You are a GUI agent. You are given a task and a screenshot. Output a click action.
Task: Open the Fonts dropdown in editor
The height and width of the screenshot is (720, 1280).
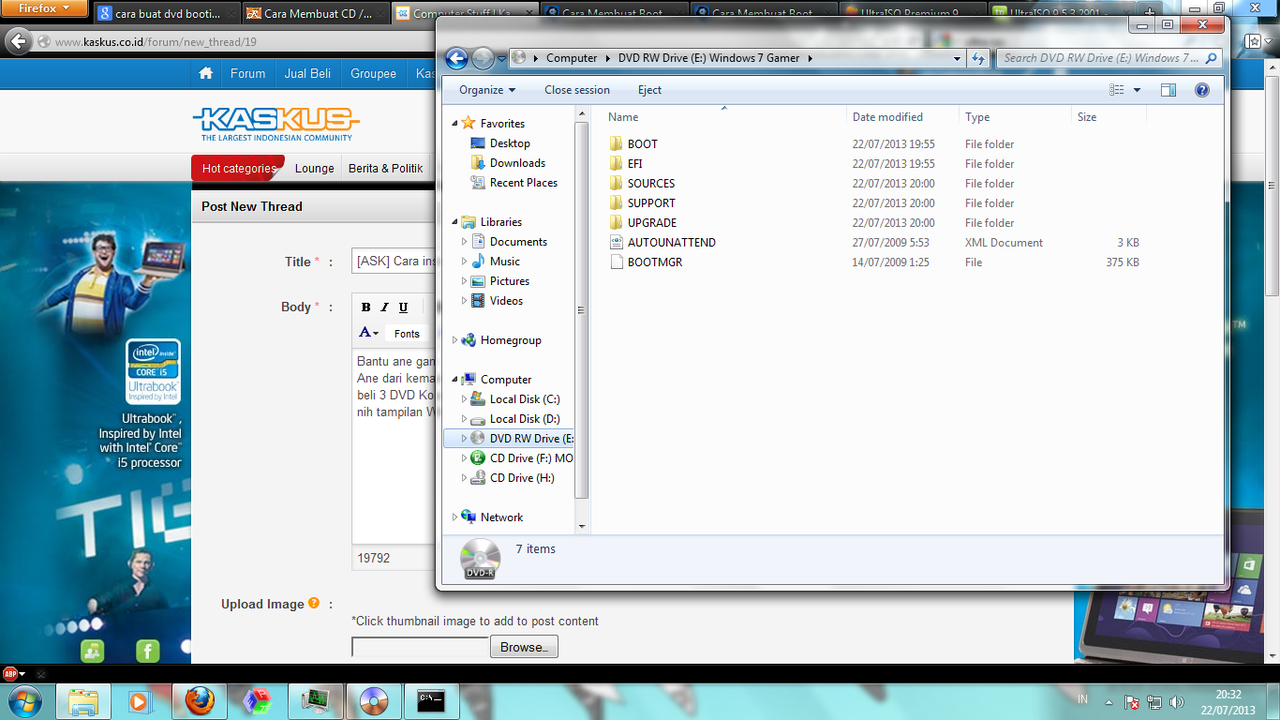408,333
